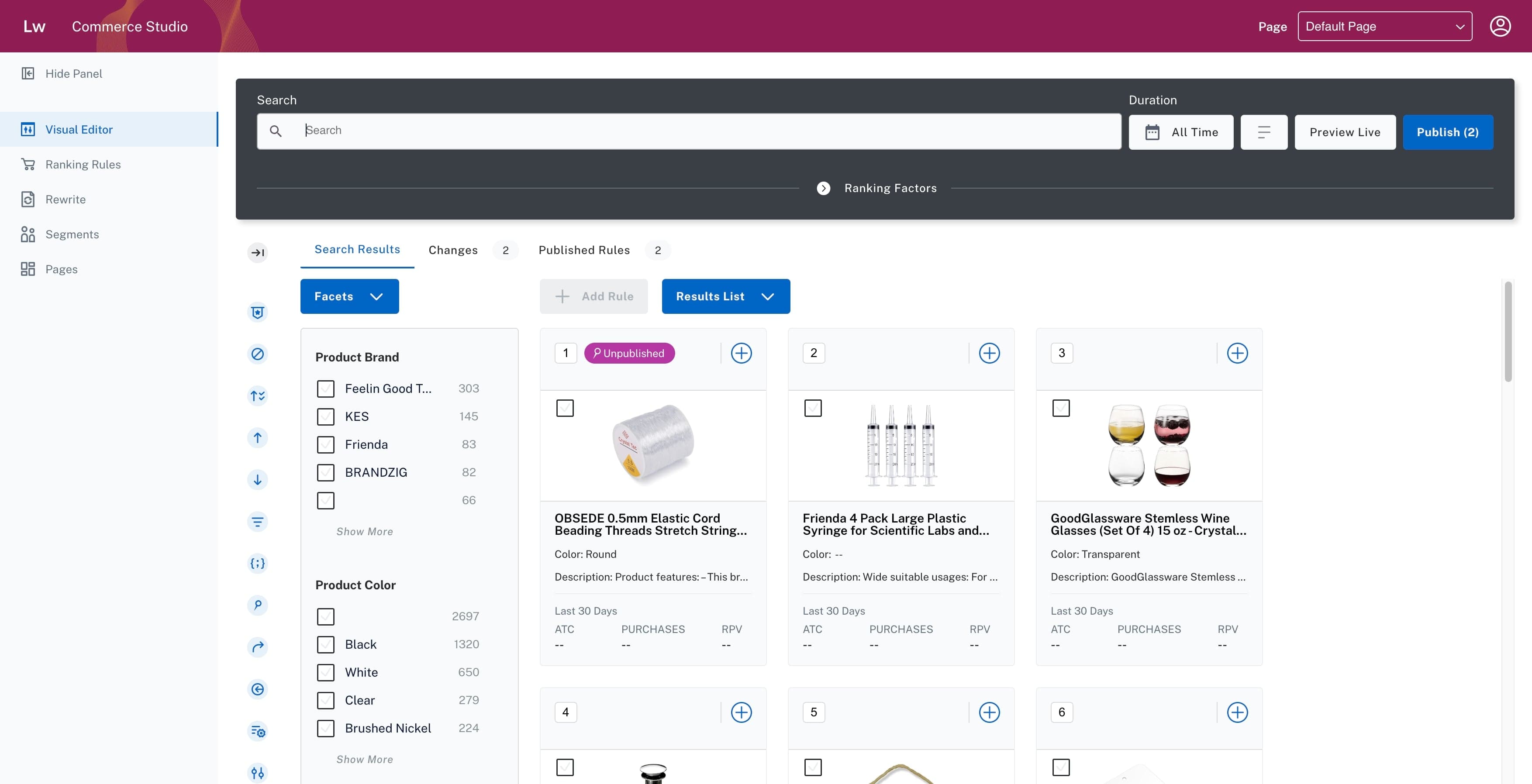Select the shield badge tool icon
The image size is (1532, 784).
[x=258, y=312]
